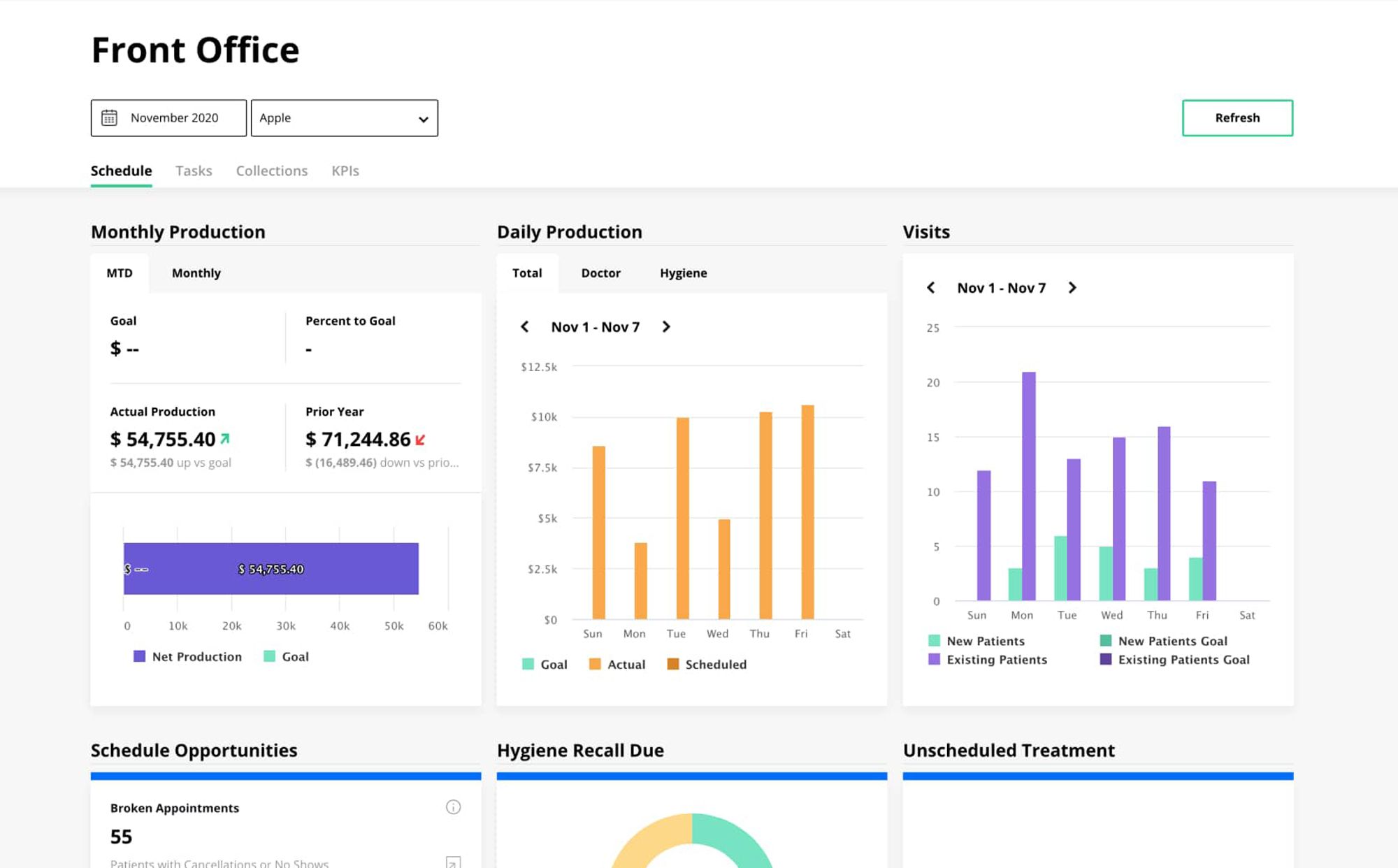1398x868 pixels.
Task: Open the KPIs tab
Action: (x=345, y=171)
